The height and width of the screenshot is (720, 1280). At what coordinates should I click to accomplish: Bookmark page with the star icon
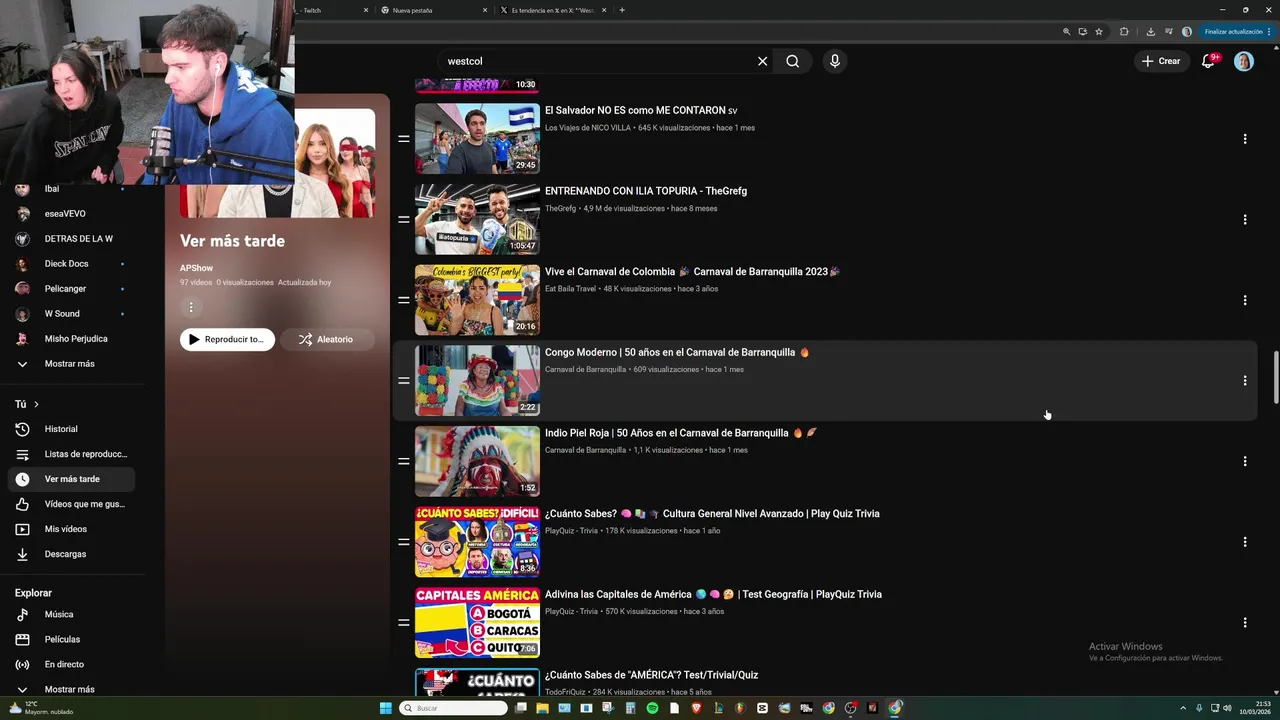point(1099,32)
